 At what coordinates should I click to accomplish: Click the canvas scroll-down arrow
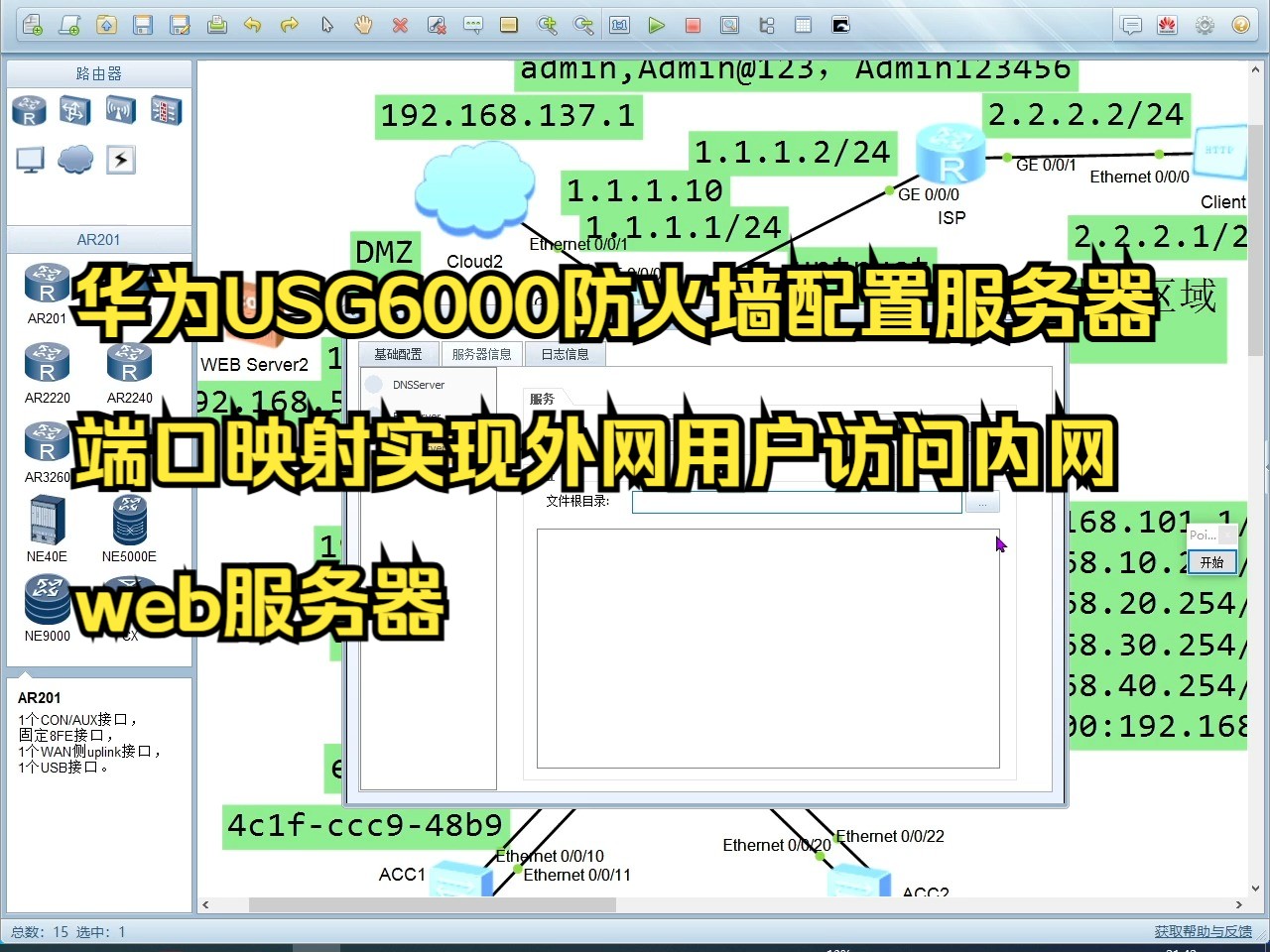click(x=1255, y=889)
